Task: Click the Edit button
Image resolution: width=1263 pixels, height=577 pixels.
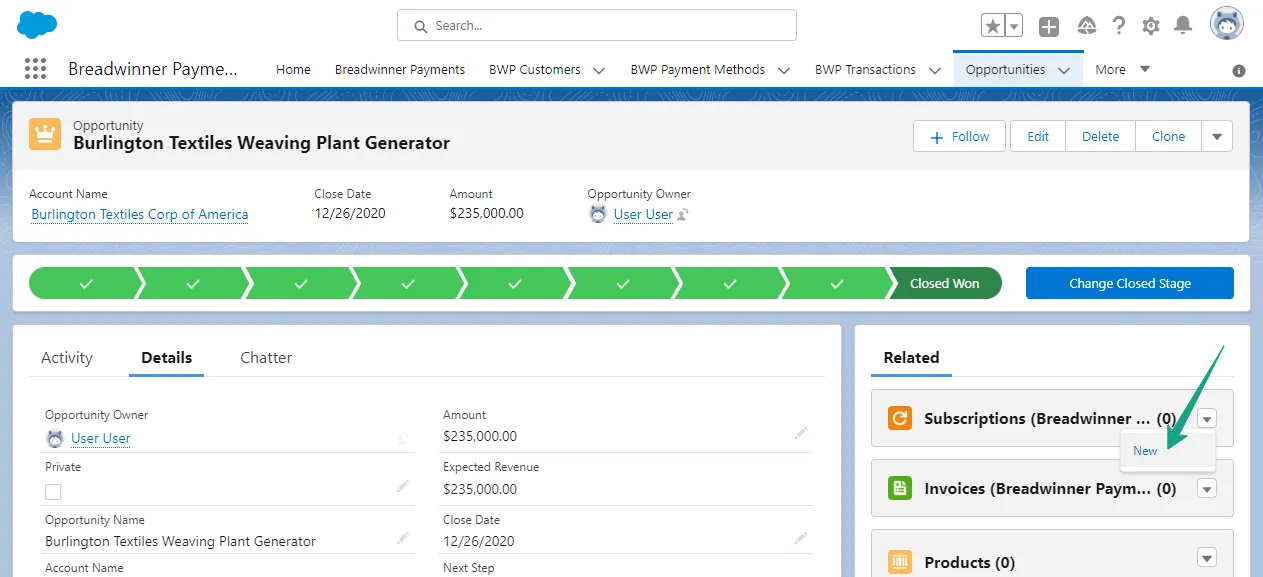Action: click(x=1038, y=137)
